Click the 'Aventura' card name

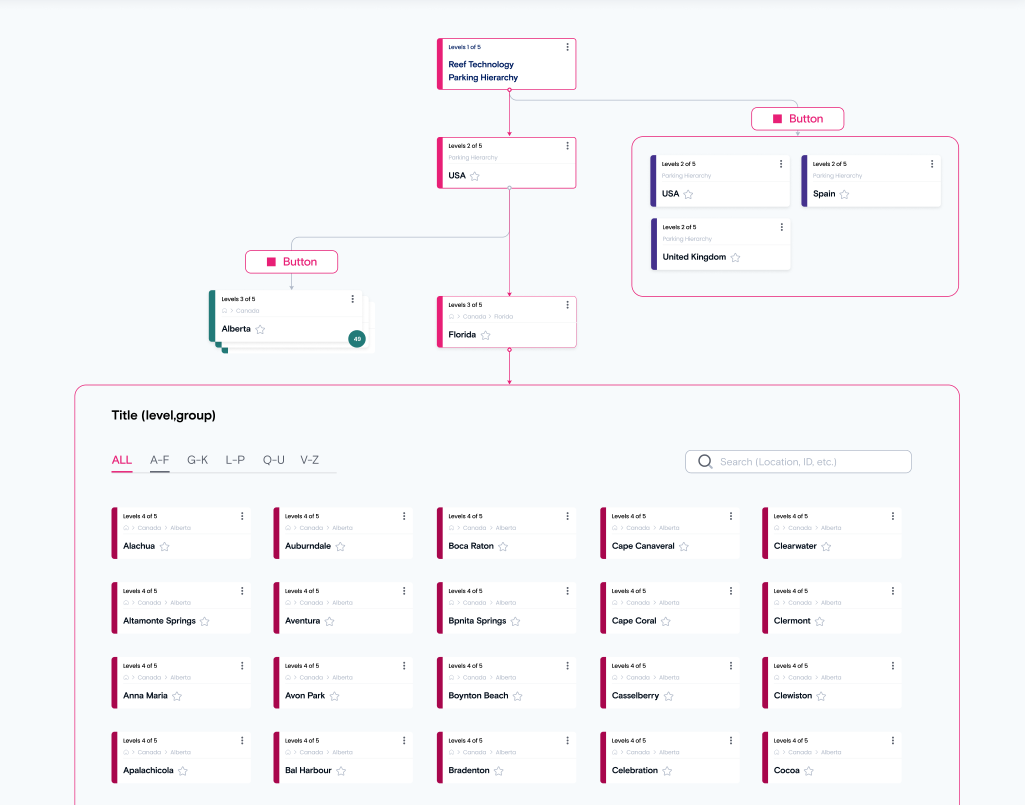(302, 621)
